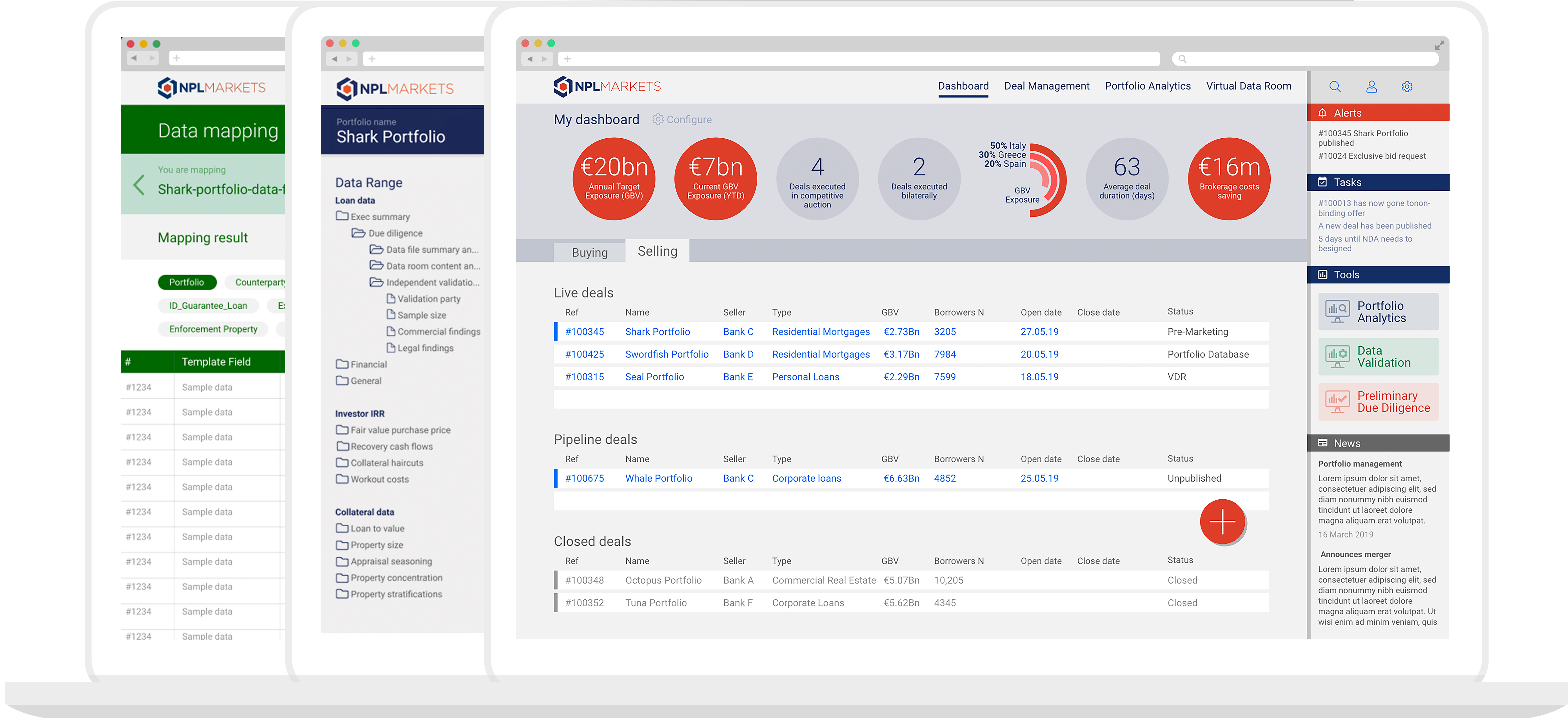This screenshot has height=718, width=1568.
Task: Expand the Loan to value folder
Action: click(342, 529)
